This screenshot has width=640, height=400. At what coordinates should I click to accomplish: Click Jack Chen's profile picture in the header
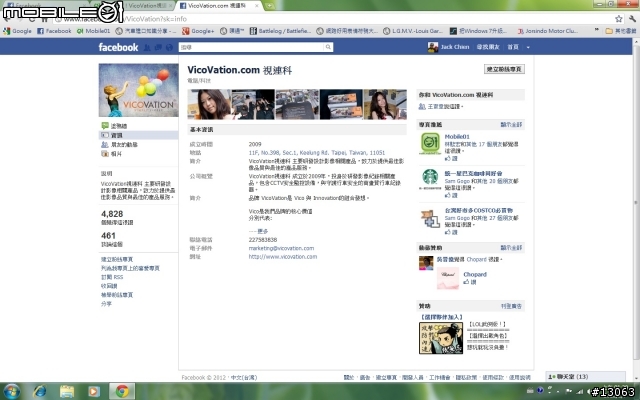[433, 47]
